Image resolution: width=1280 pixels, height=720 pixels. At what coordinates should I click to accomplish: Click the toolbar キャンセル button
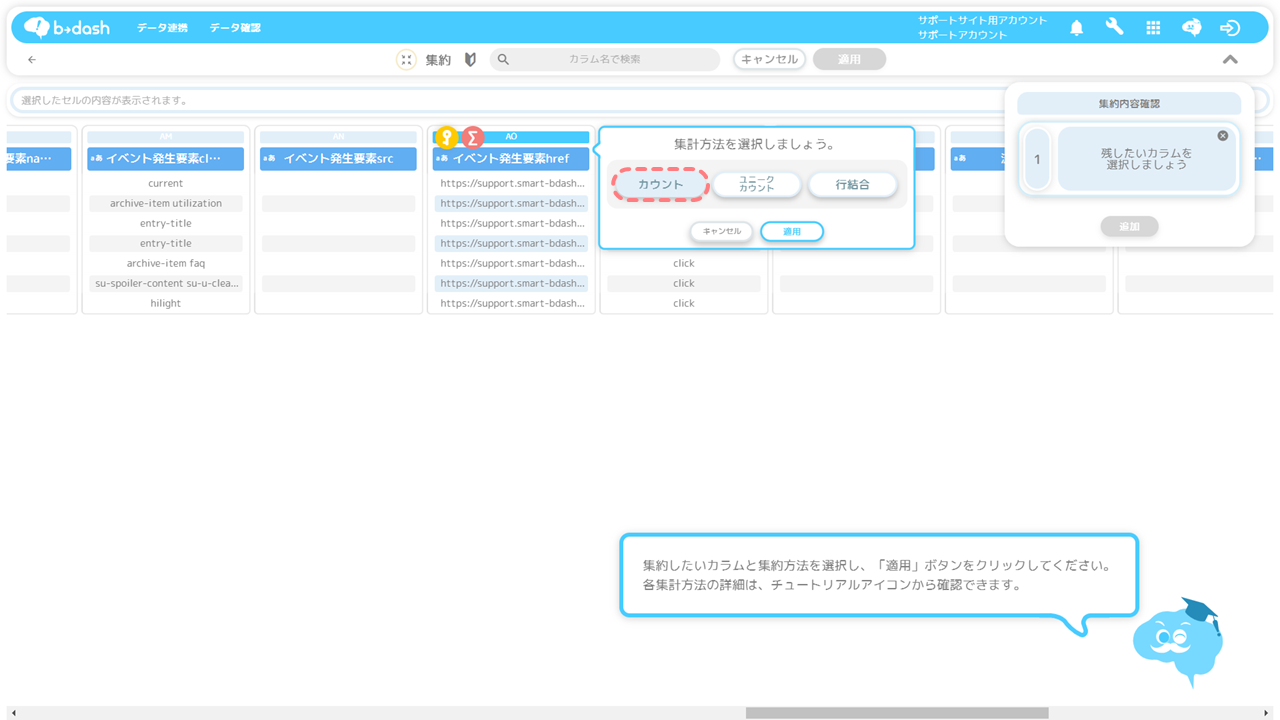tap(769, 59)
